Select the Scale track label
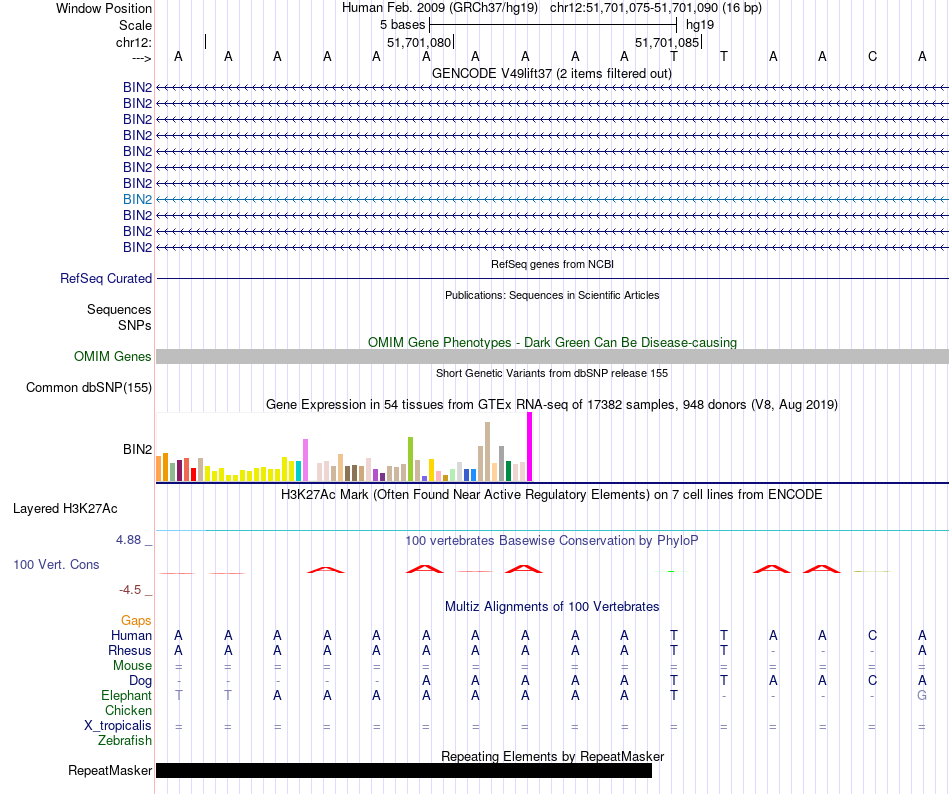The image size is (950, 794). tap(135, 25)
